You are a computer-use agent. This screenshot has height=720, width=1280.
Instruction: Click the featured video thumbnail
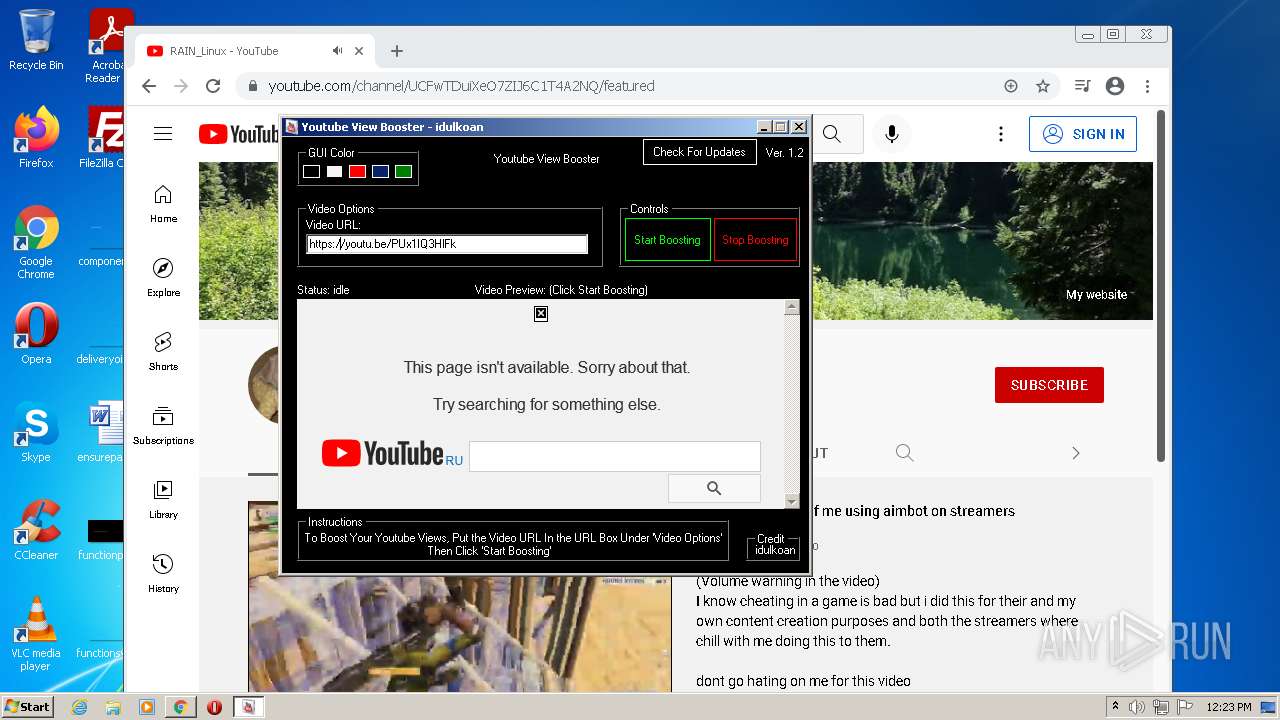tap(459, 598)
